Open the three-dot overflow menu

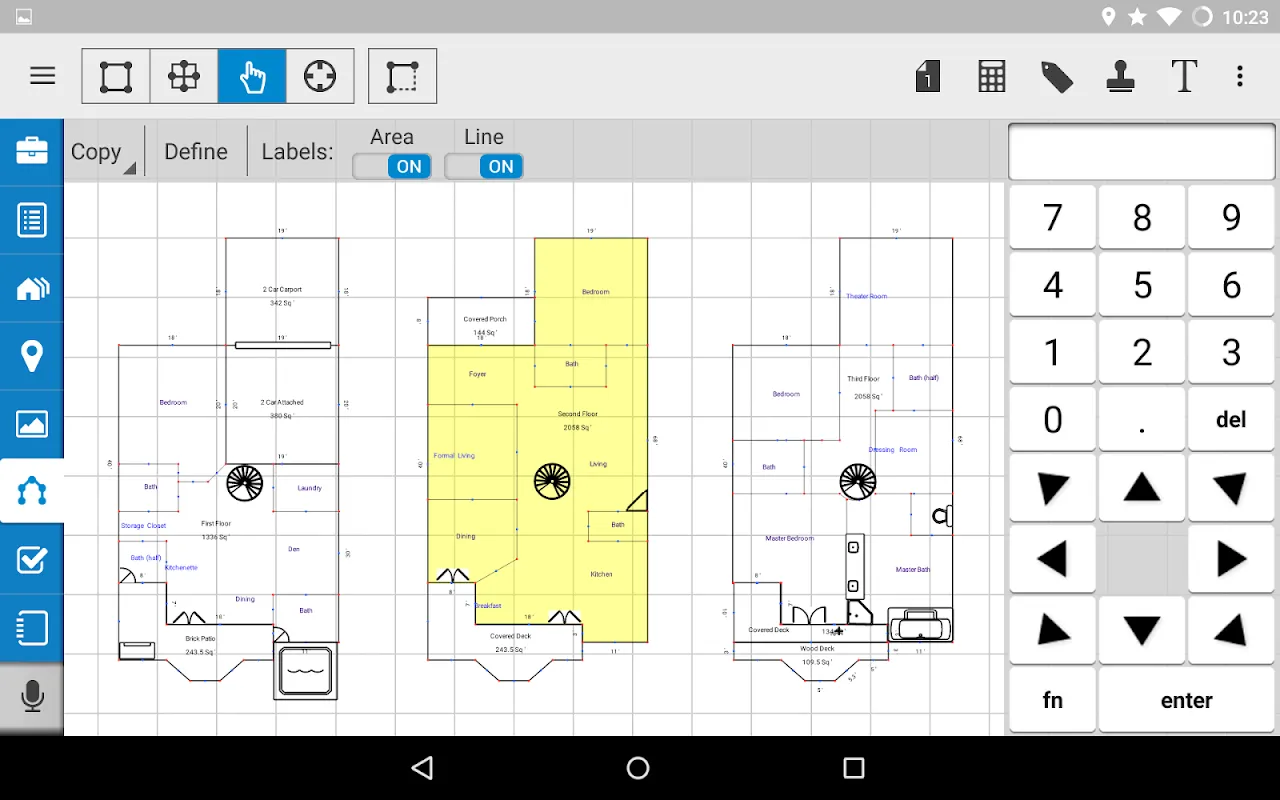[x=1240, y=76]
